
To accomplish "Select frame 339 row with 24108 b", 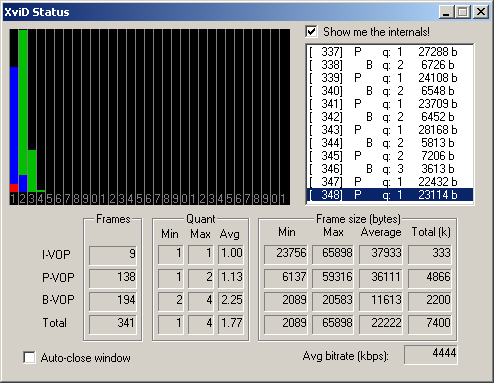I will point(389,78).
